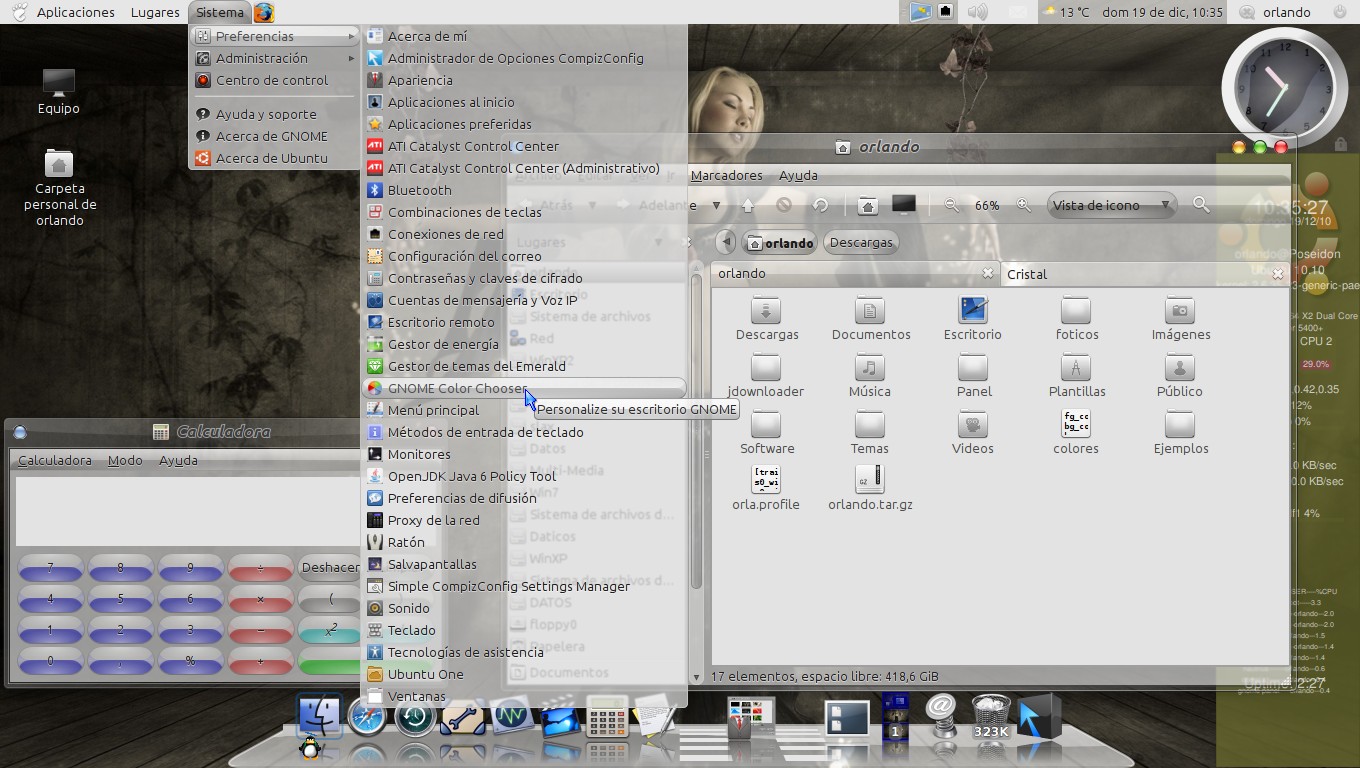Image resolution: width=1360 pixels, height=768 pixels.
Task: Select the Música folder
Action: pyautogui.click(x=870, y=376)
